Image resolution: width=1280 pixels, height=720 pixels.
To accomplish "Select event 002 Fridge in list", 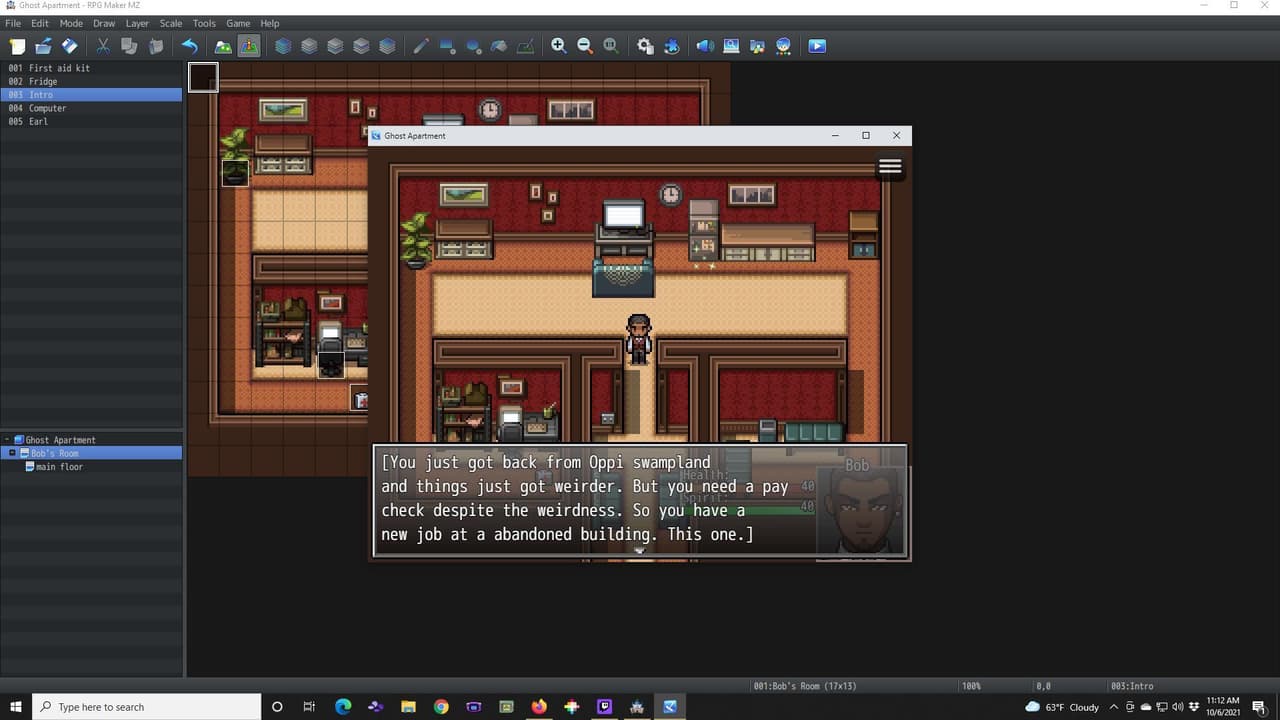I will [91, 81].
